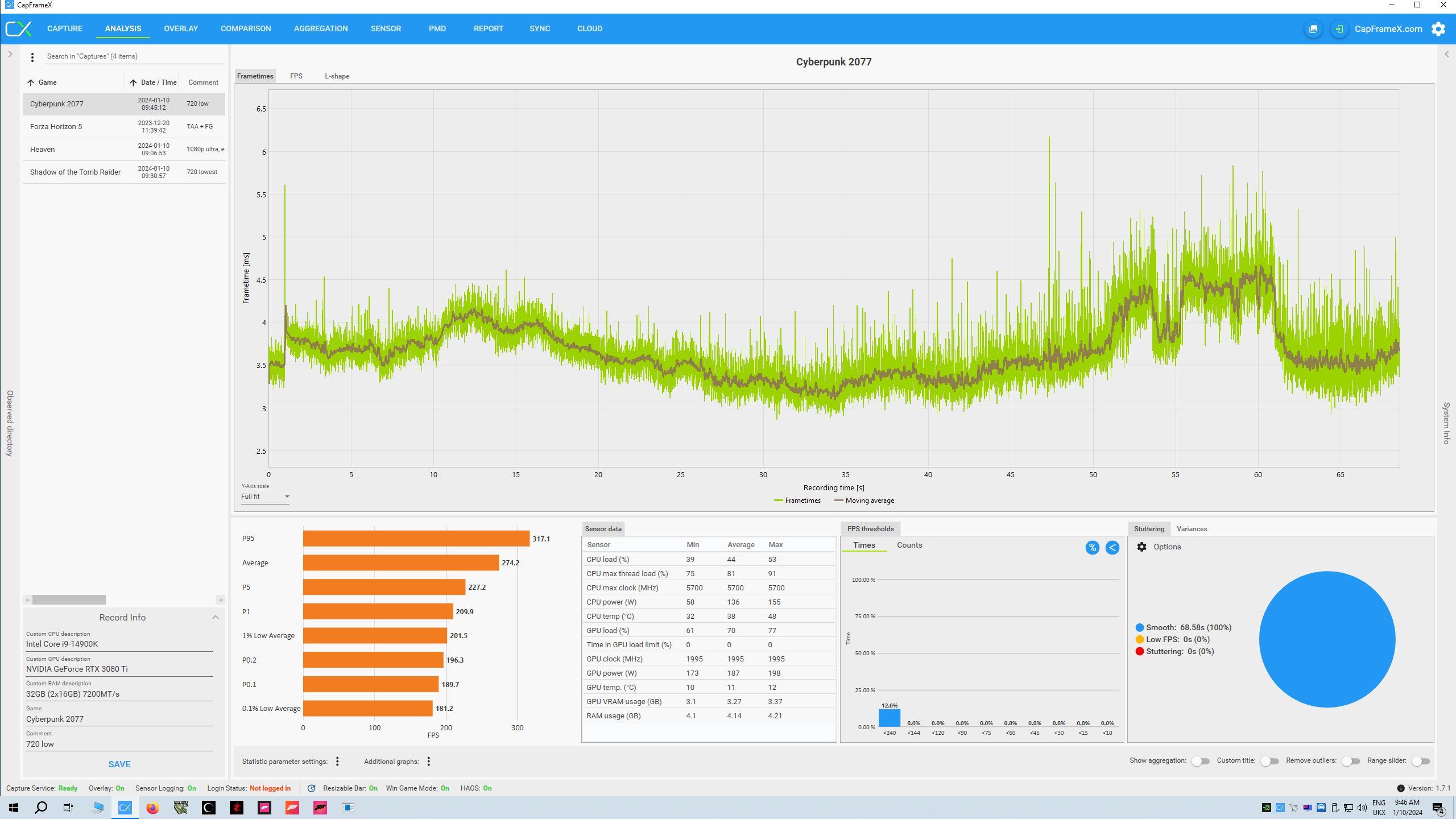The height and width of the screenshot is (819, 1456).
Task: Select the L-shape graph tab
Action: (x=337, y=76)
